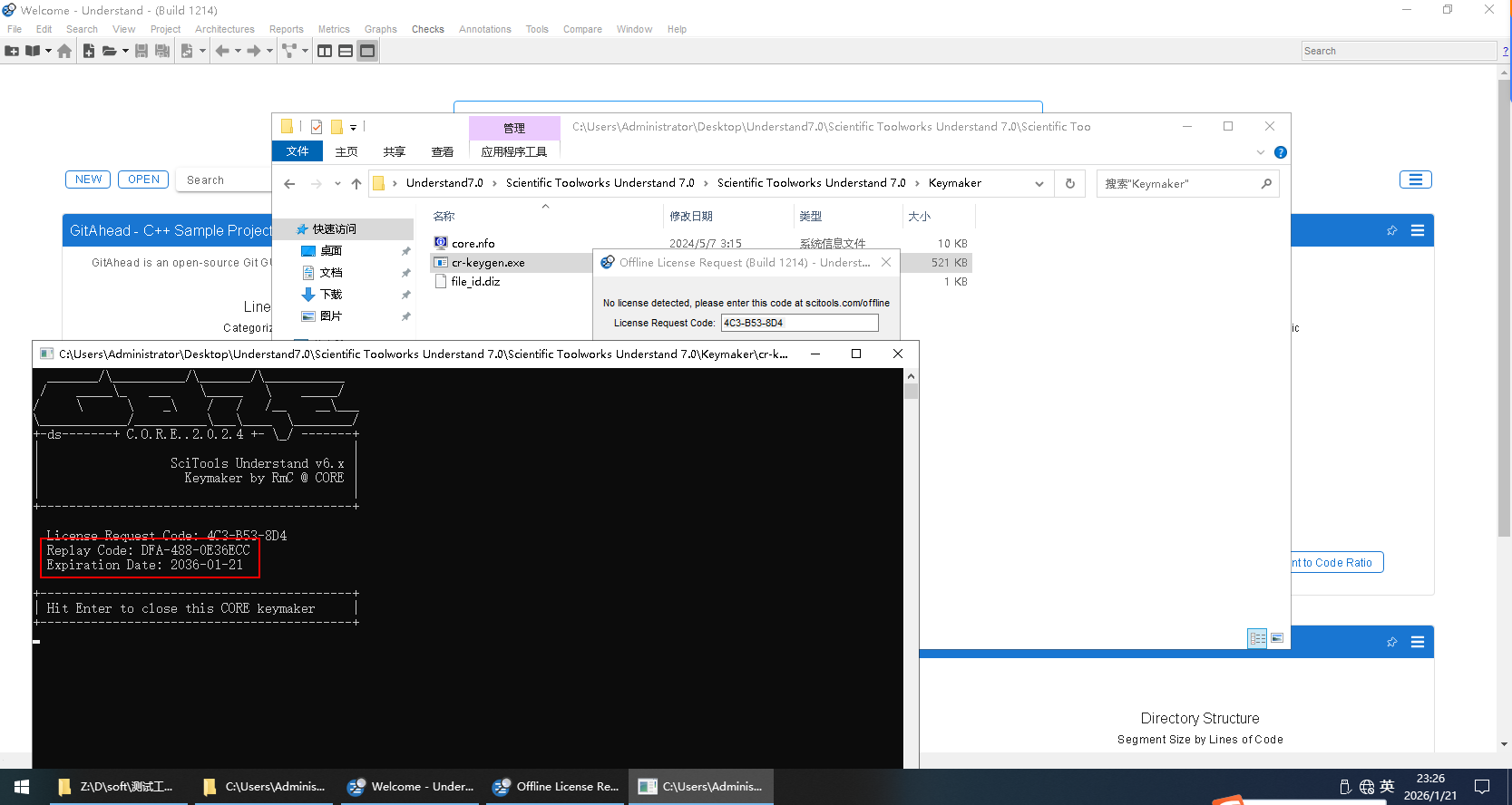Open the Architectures menu
The image size is (1512, 805).
point(224,29)
